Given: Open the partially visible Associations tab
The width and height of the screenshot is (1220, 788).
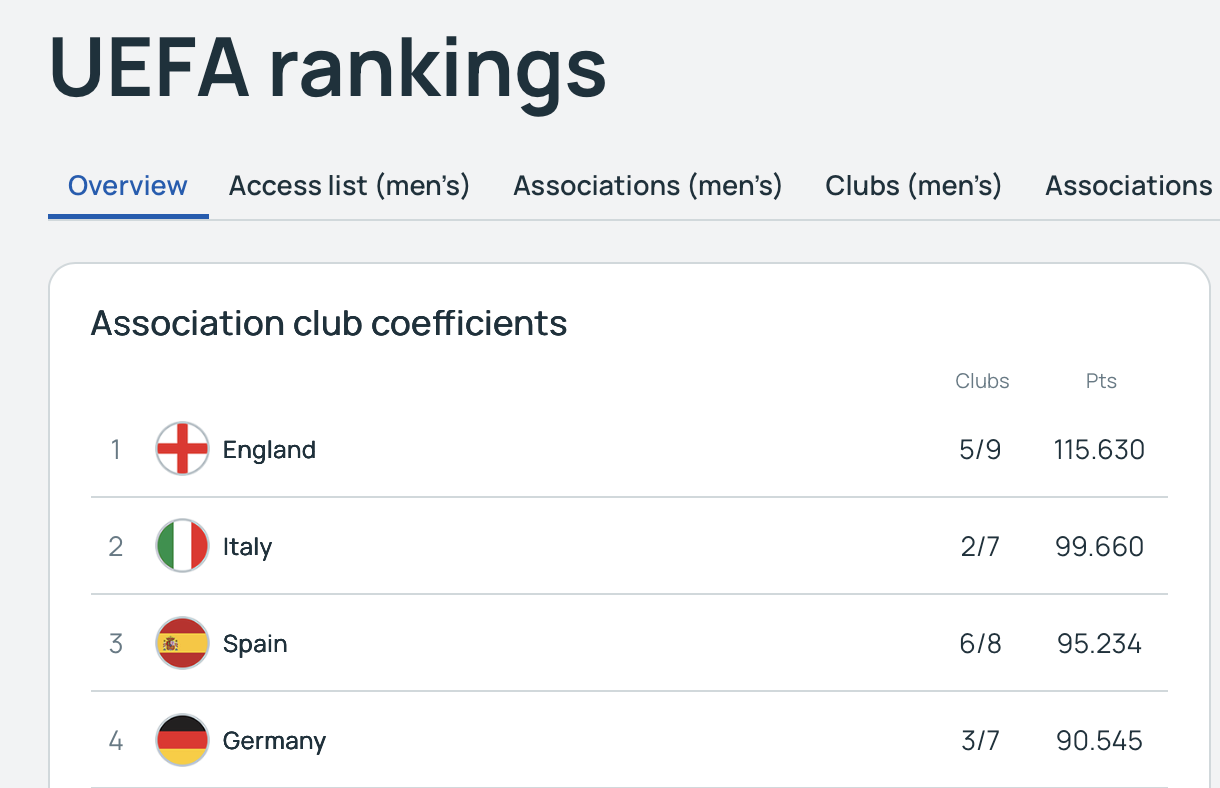Looking at the screenshot, I should tap(1131, 186).
